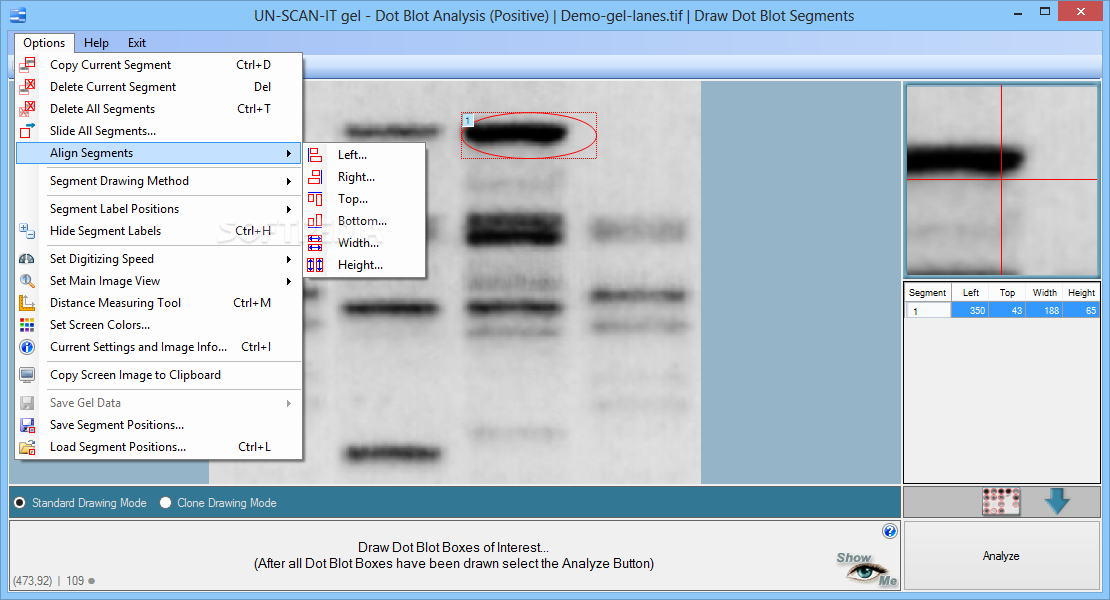Click the Height column header
1110x600 pixels.
tap(1081, 292)
